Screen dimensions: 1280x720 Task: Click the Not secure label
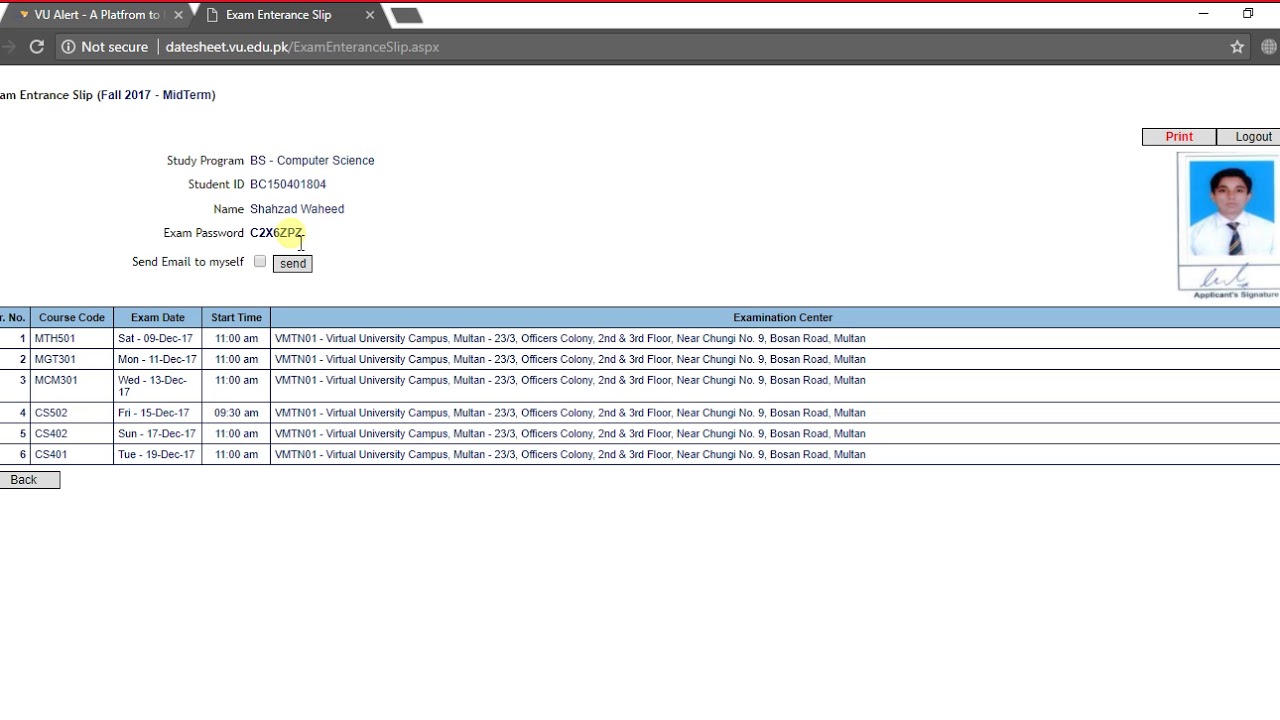click(114, 47)
